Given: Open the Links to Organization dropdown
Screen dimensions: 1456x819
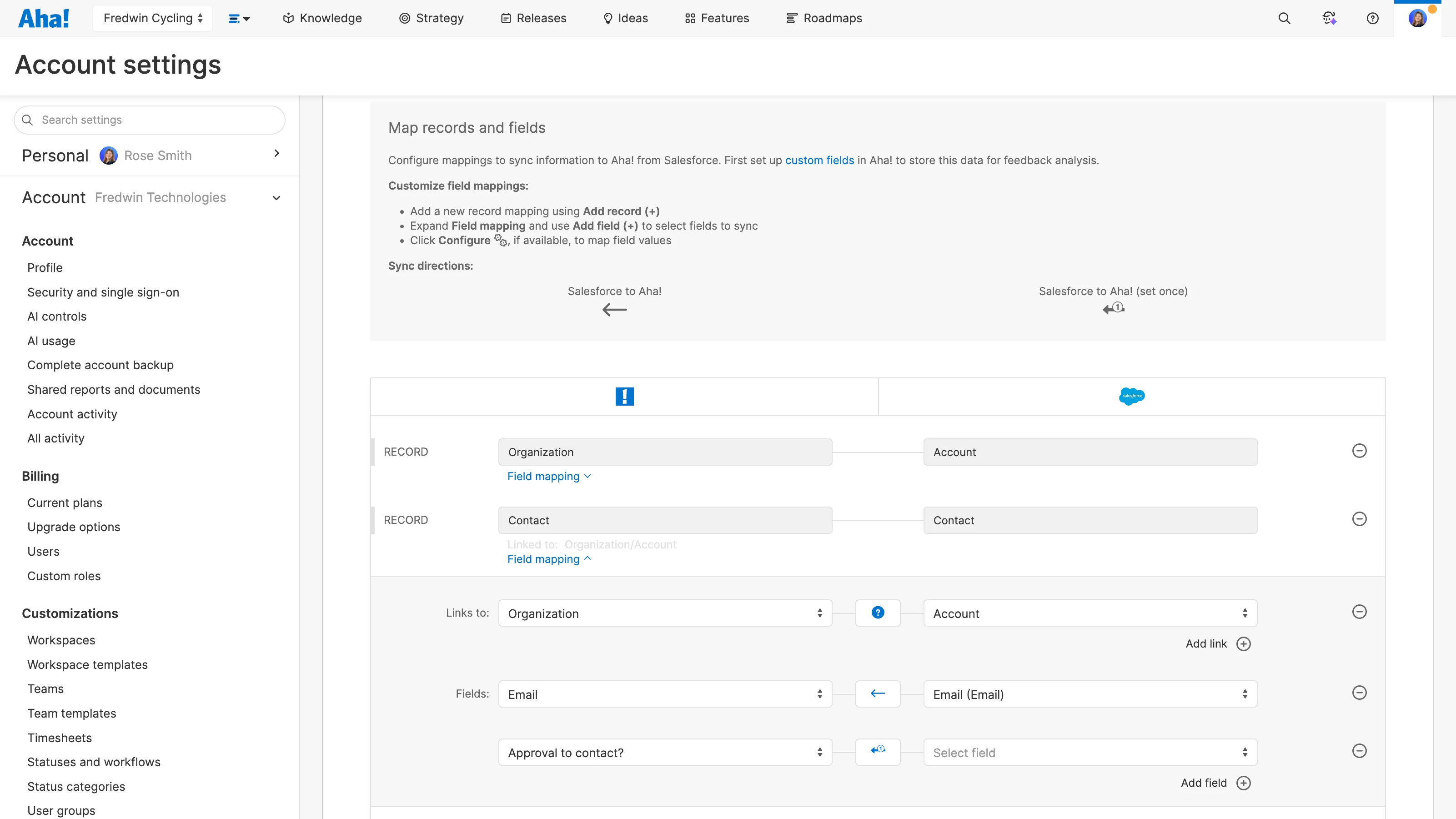Looking at the screenshot, I should click(665, 613).
